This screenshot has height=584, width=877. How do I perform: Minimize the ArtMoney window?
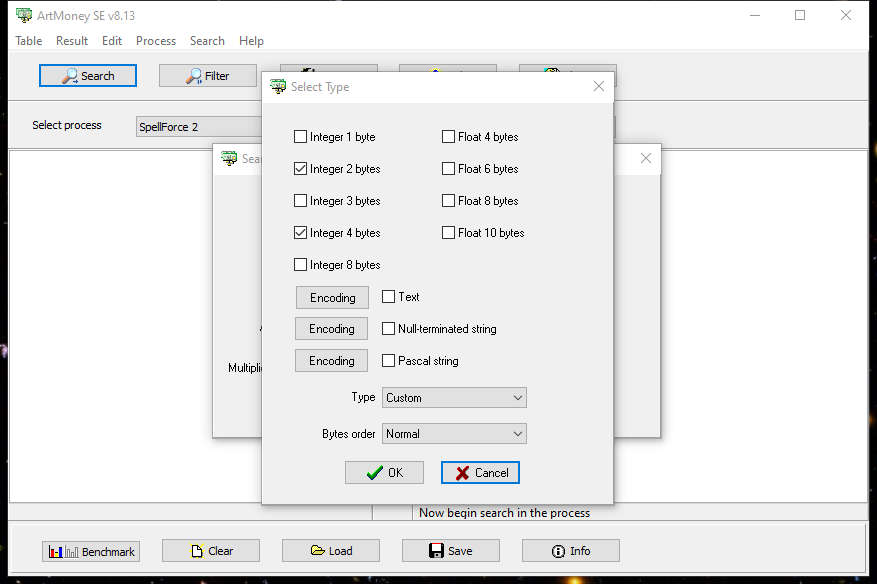[755, 15]
